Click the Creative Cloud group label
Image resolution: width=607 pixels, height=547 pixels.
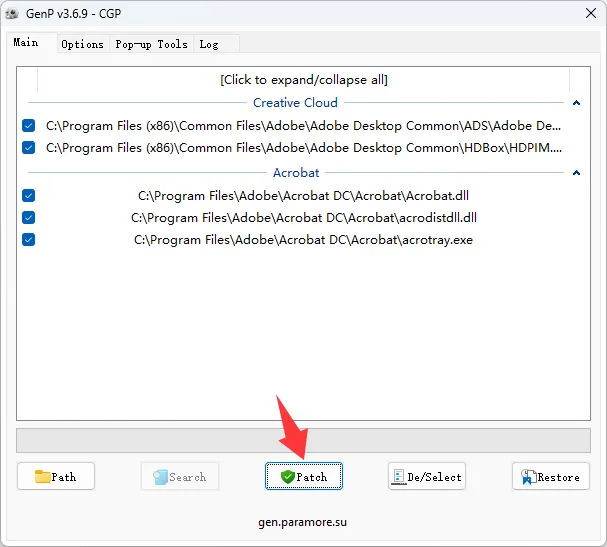[x=295, y=103]
